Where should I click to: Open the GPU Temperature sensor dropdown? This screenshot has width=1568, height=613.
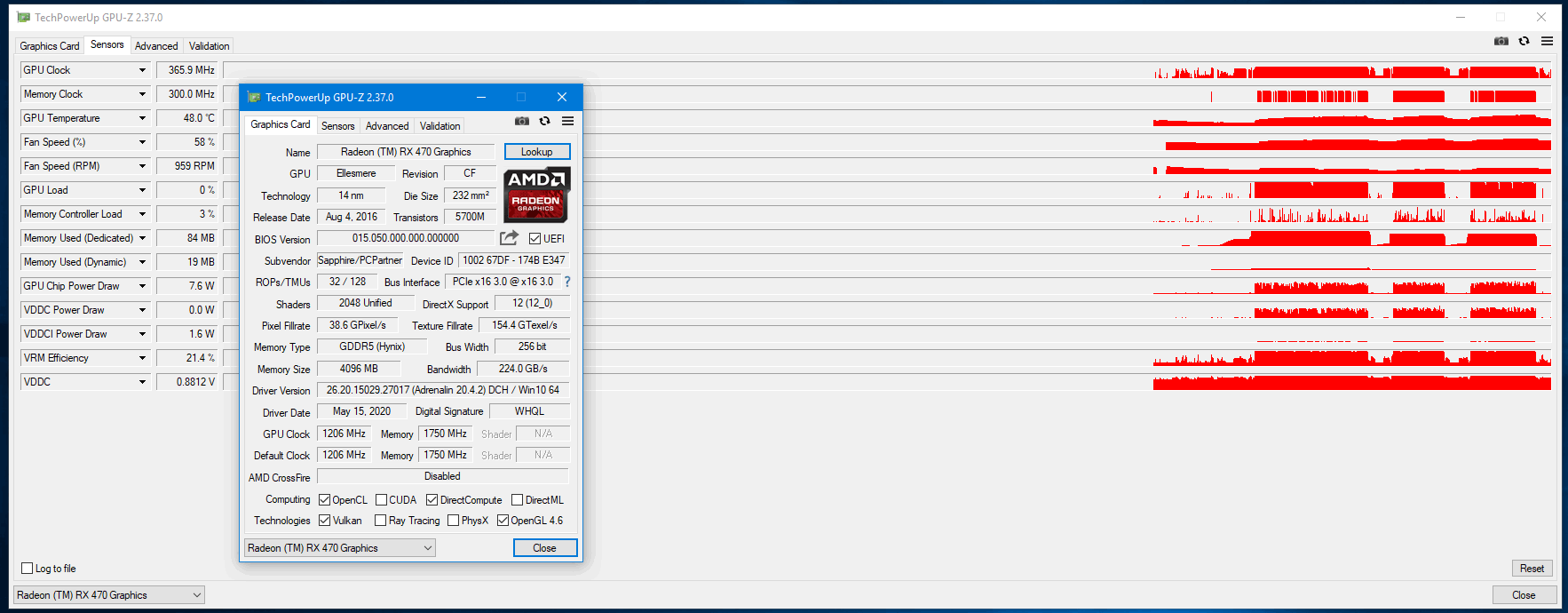pos(141,118)
